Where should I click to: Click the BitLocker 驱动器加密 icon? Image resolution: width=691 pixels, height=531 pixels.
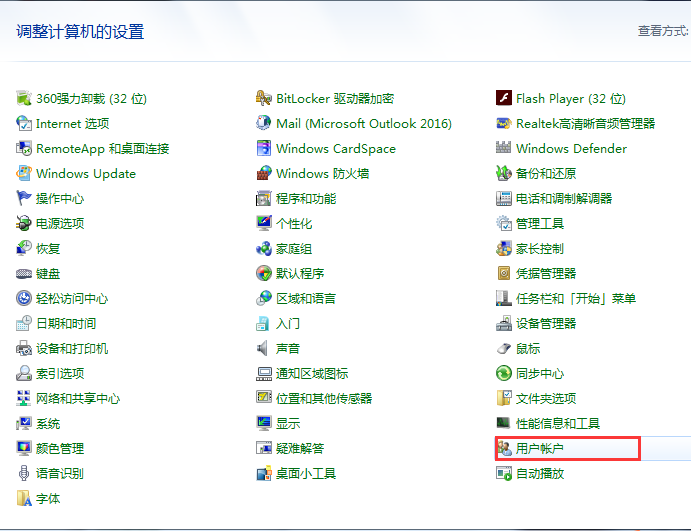(x=264, y=98)
